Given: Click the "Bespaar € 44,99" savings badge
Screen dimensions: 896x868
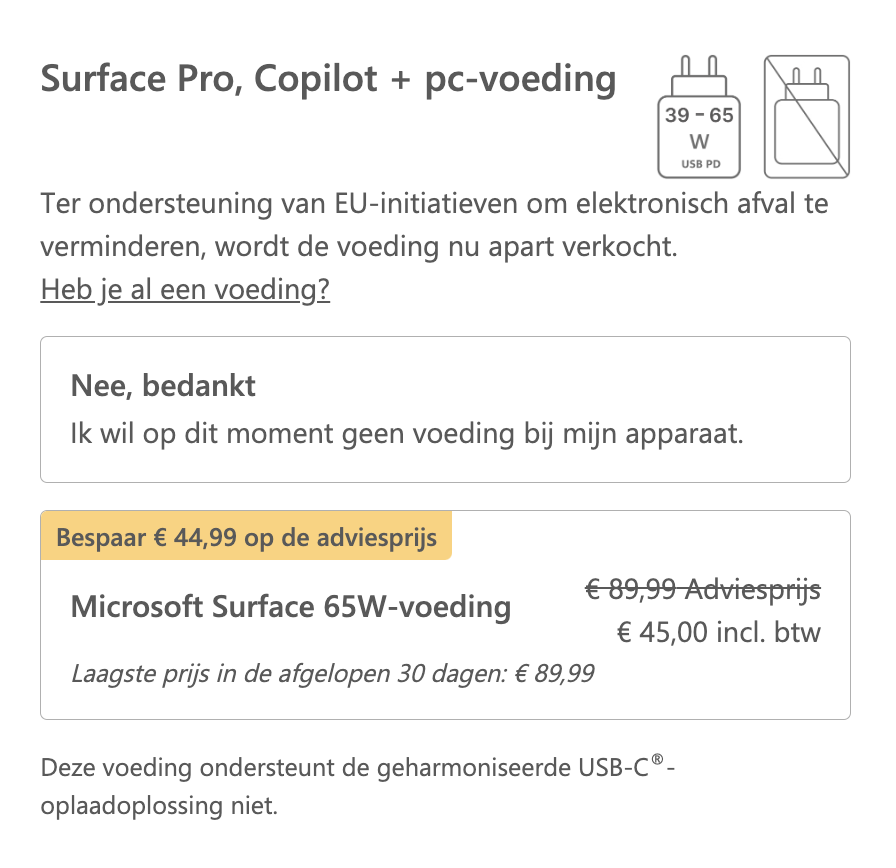Looking at the screenshot, I should pyautogui.click(x=246, y=537).
